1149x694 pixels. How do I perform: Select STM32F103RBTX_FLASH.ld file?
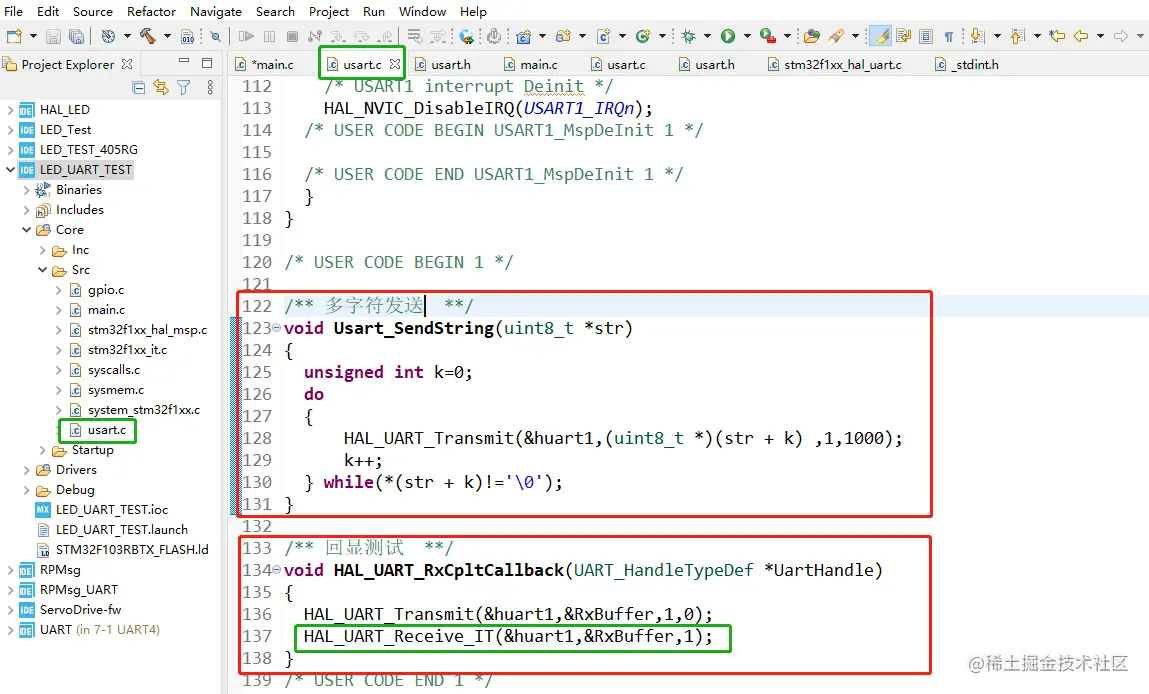pyautogui.click(x=123, y=550)
